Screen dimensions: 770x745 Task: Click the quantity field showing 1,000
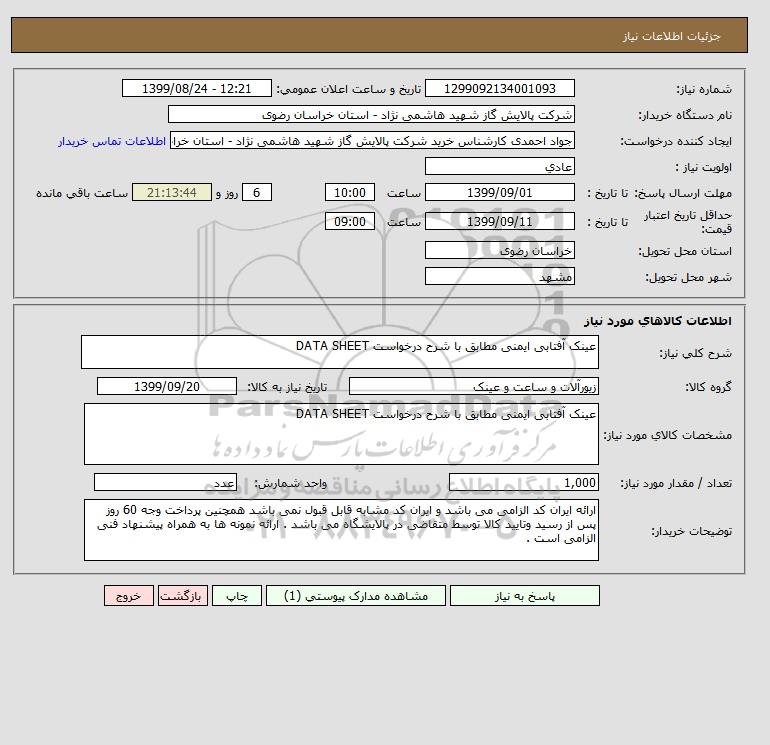coord(523,482)
